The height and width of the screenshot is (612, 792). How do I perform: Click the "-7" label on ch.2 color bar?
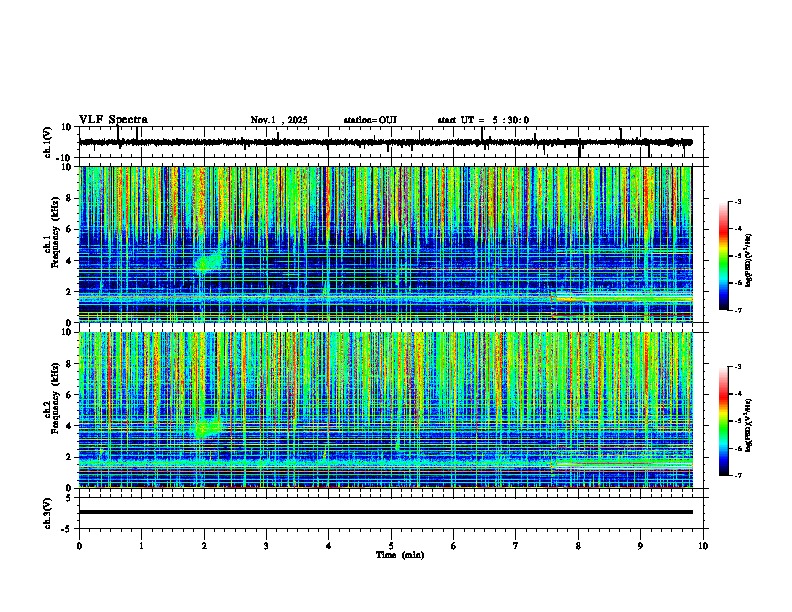(x=738, y=476)
